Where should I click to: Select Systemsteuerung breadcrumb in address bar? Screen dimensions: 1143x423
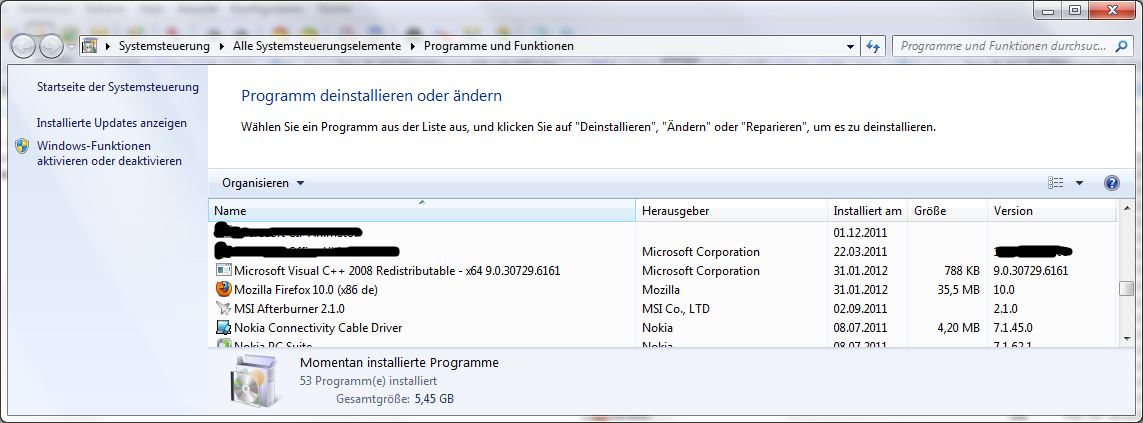(164, 46)
